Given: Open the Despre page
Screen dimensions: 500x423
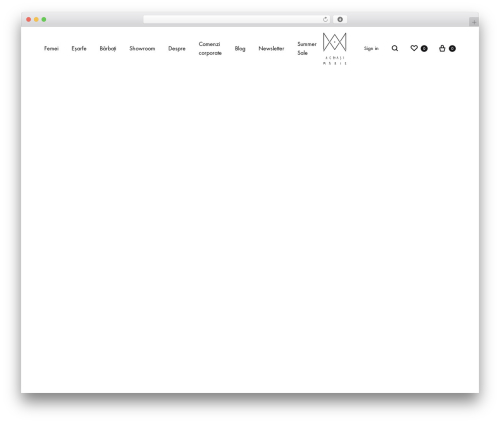Looking at the screenshot, I should click(177, 49).
